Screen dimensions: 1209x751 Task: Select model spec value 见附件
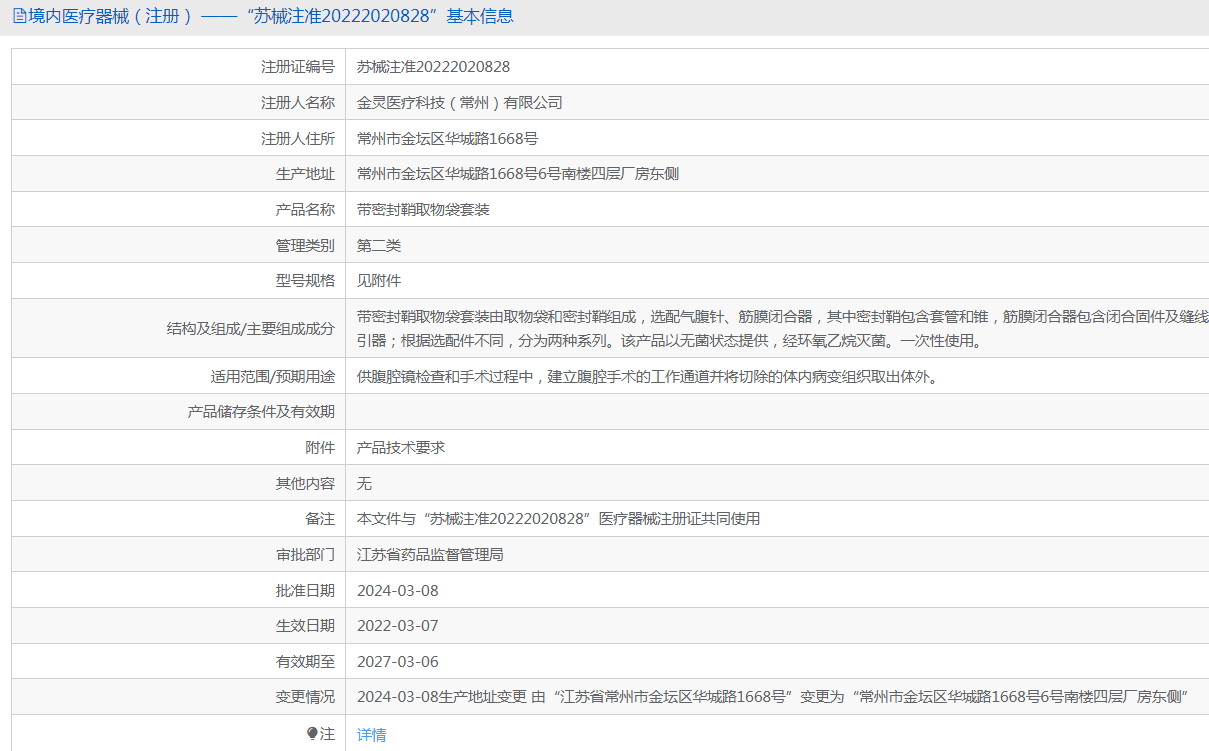[x=379, y=281]
